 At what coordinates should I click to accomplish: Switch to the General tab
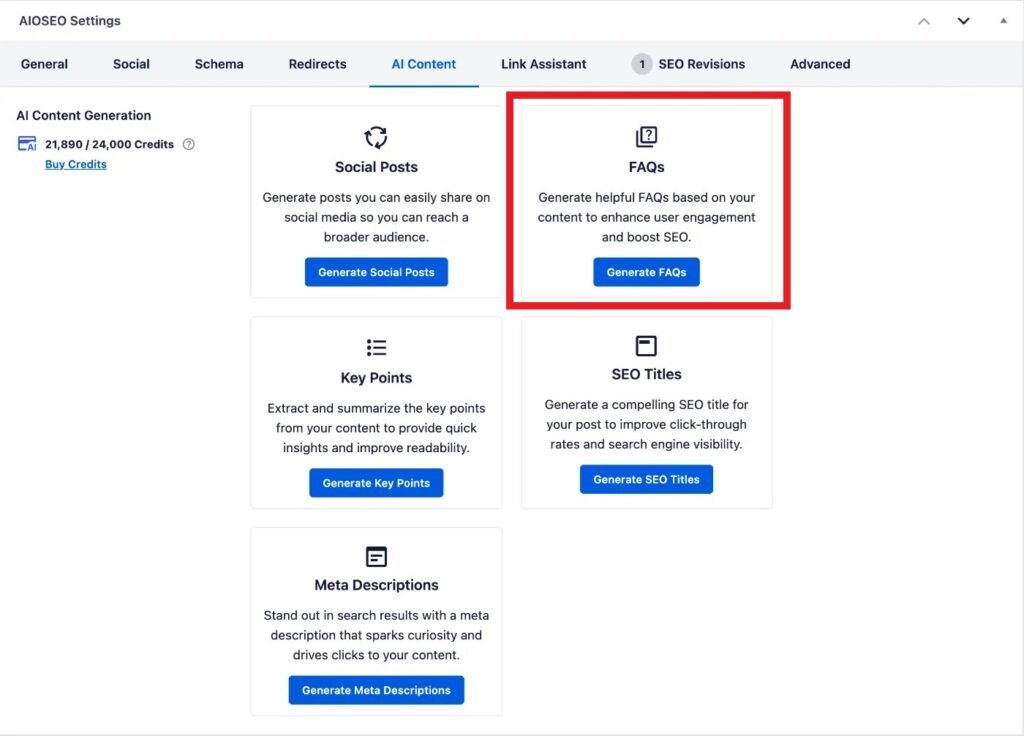[x=44, y=63]
